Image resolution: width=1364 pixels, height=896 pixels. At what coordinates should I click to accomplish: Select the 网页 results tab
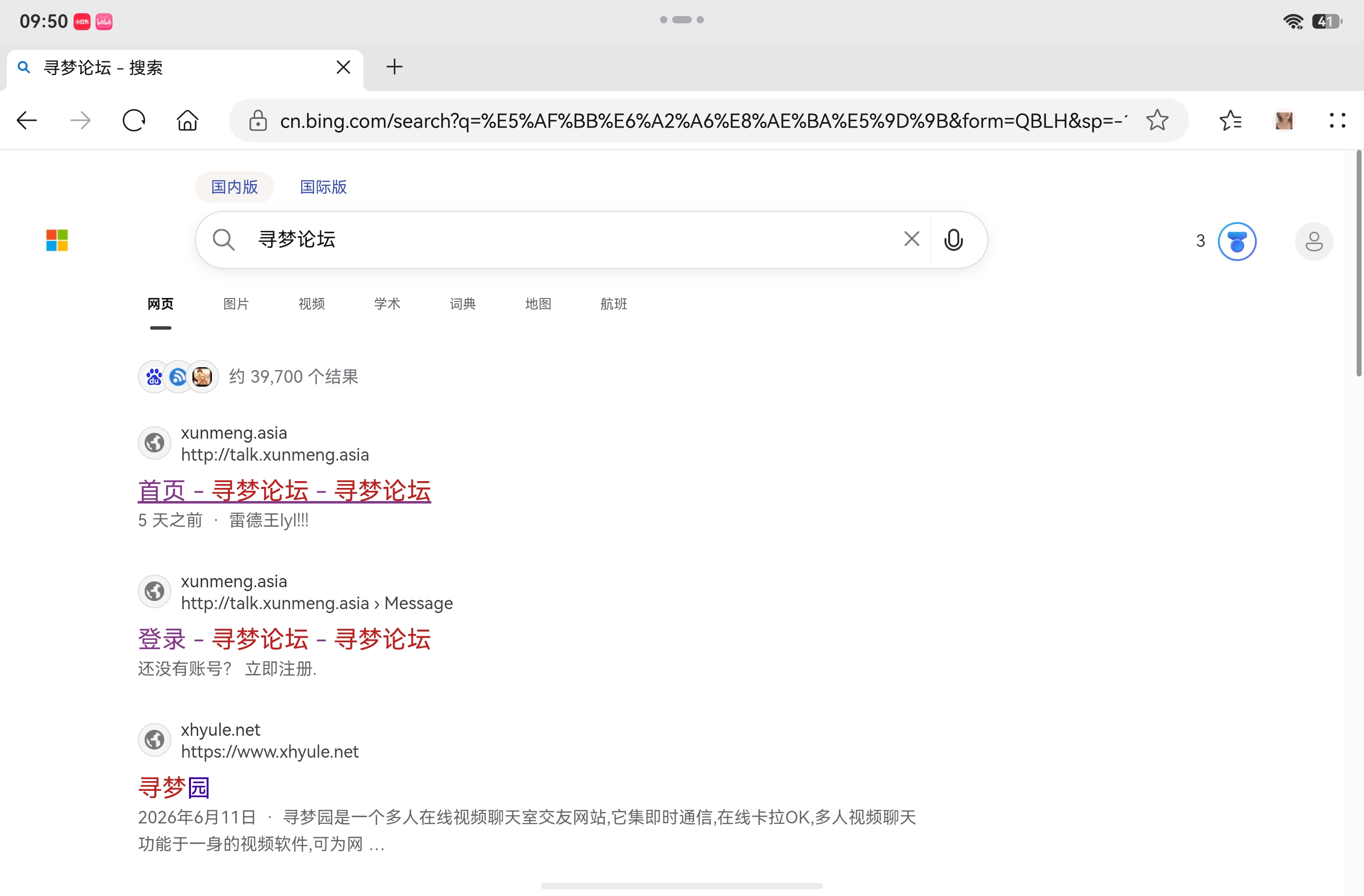point(160,304)
